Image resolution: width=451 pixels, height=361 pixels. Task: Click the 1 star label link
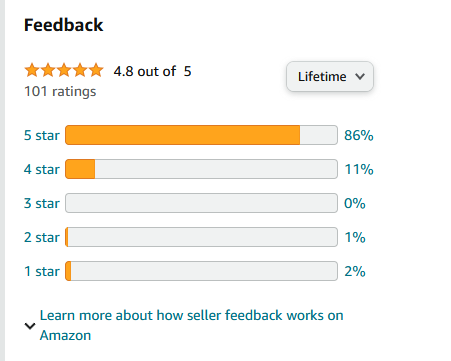coord(42,271)
